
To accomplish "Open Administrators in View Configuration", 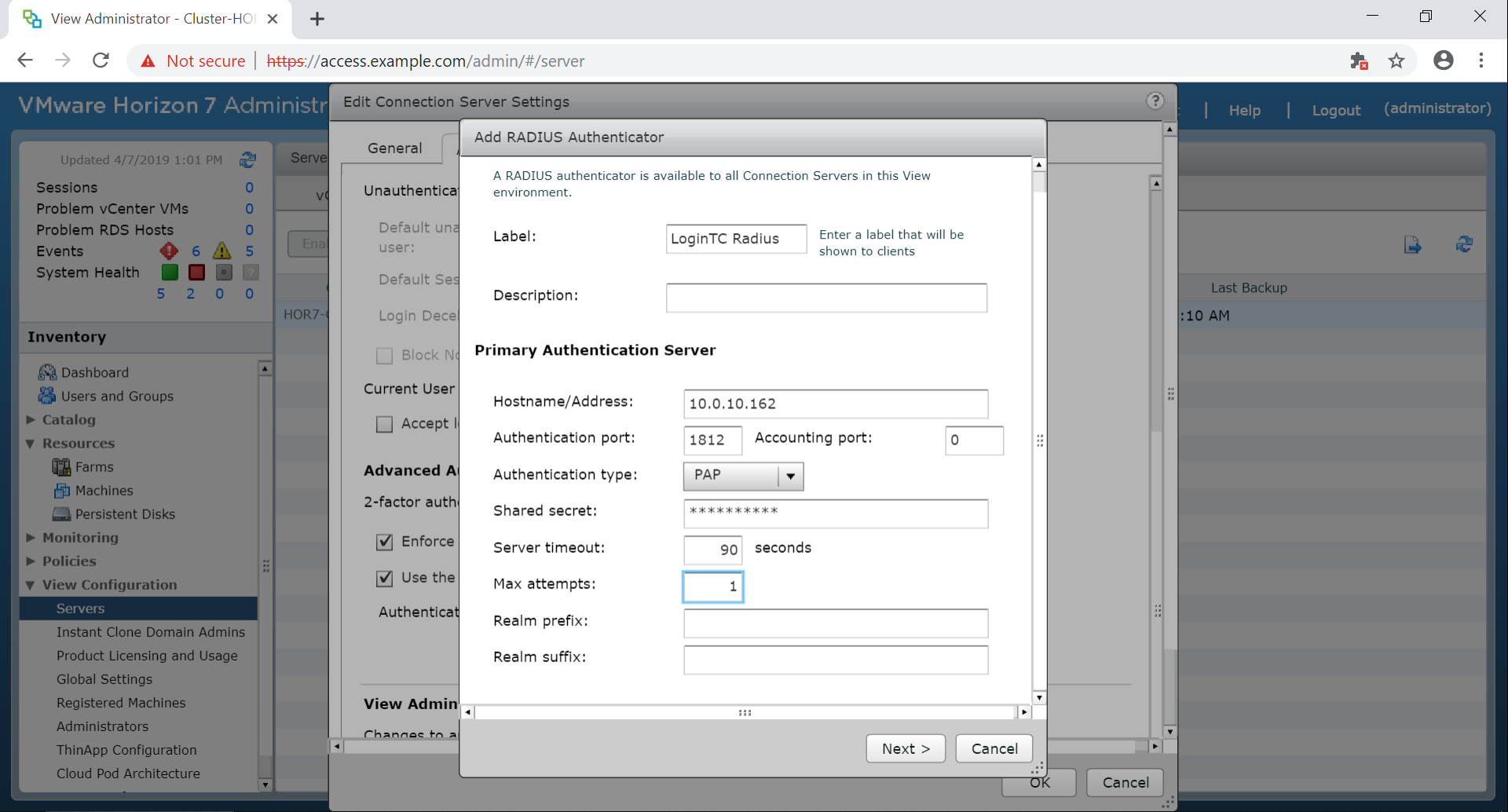I will 102,726.
